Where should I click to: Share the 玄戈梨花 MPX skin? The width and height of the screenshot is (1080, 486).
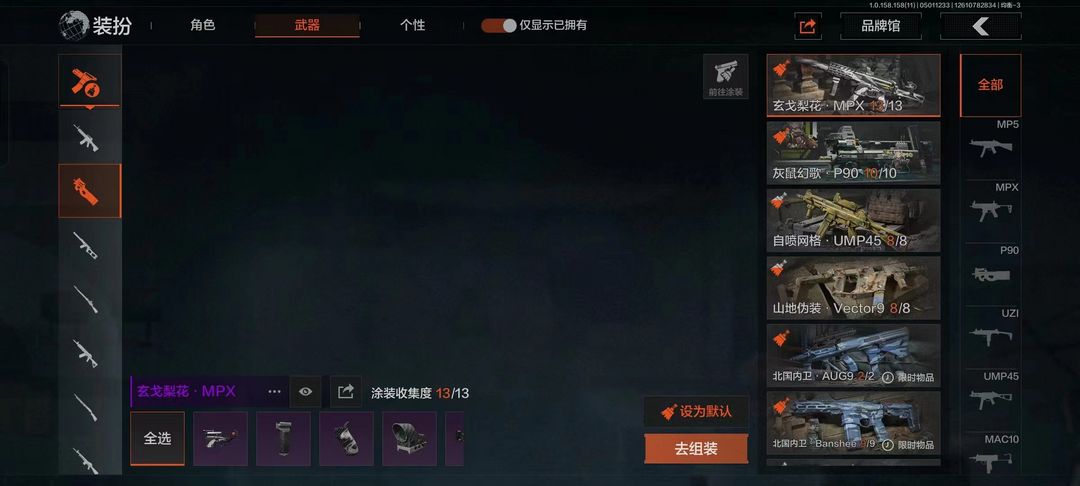pos(346,392)
